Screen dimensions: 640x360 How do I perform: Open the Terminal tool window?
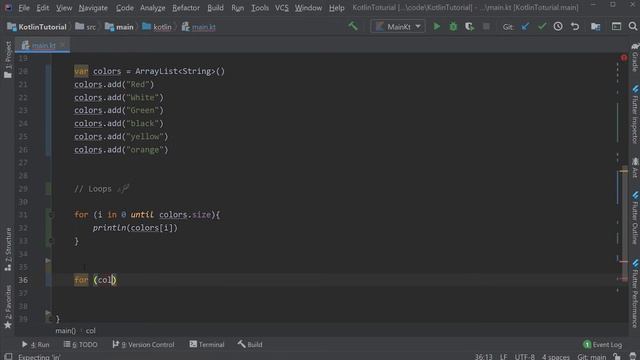[207, 344]
